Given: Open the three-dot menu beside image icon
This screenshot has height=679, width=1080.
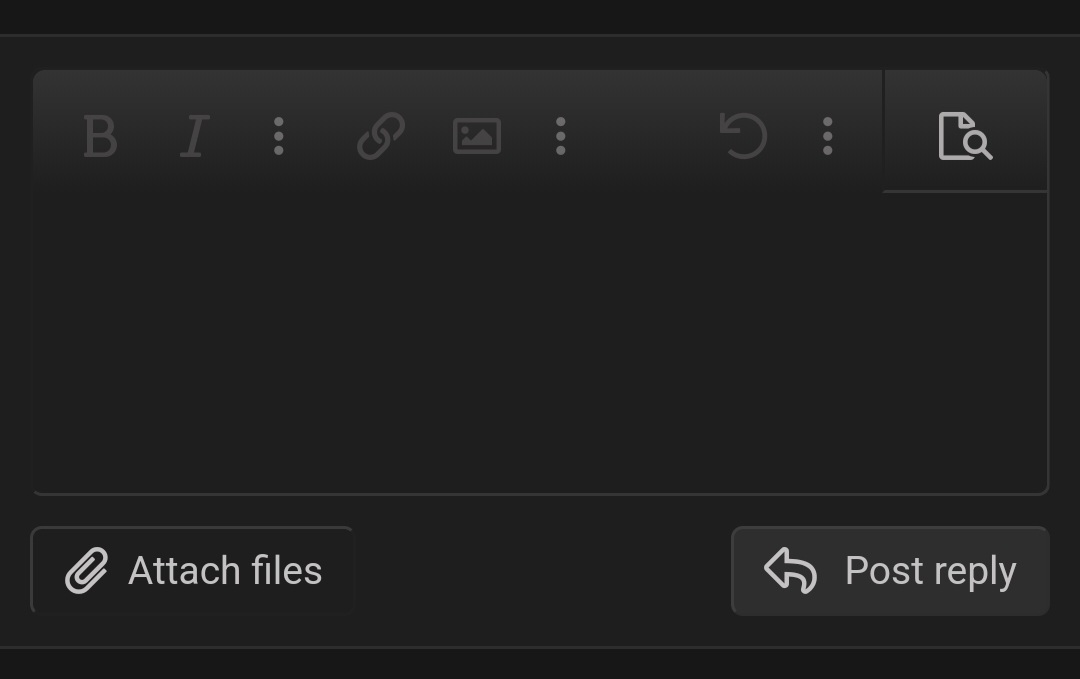Looking at the screenshot, I should pyautogui.click(x=561, y=136).
